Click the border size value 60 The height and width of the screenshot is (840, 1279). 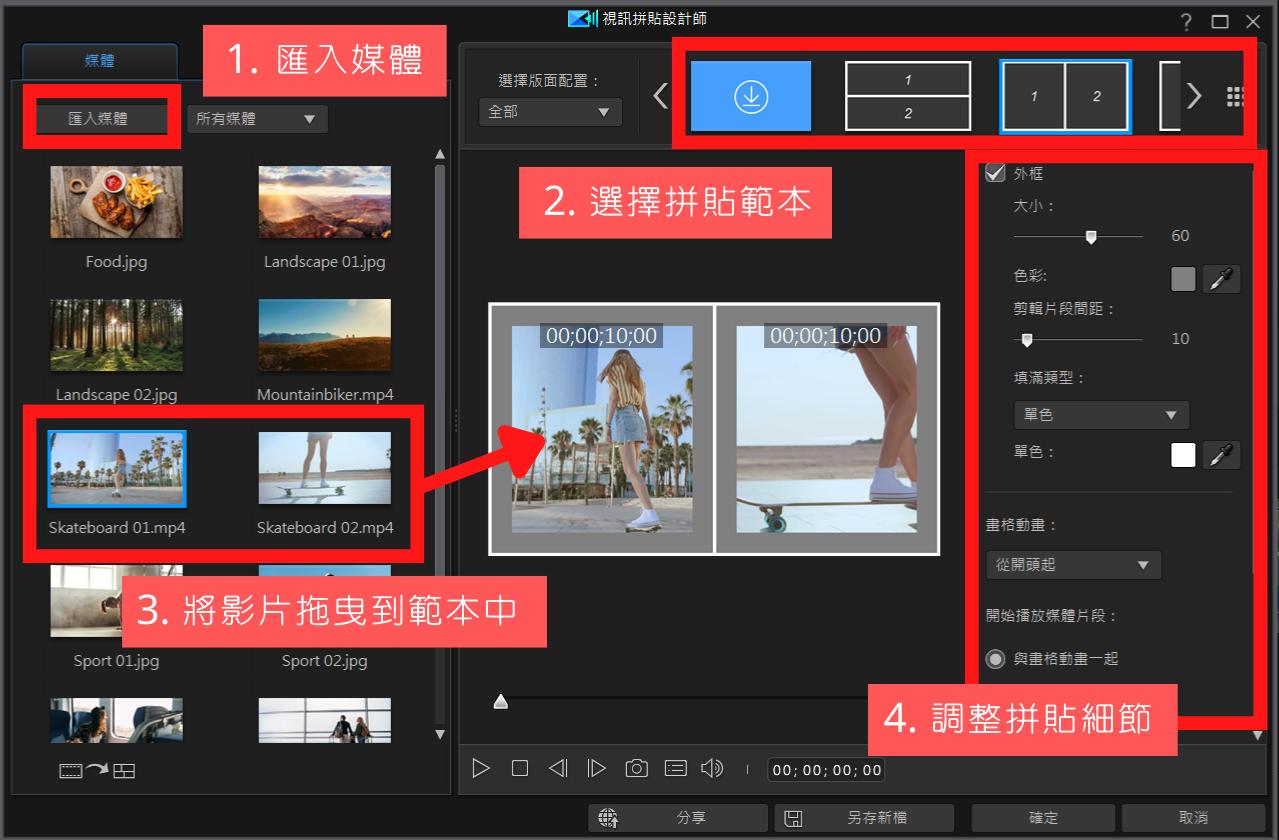click(1180, 236)
